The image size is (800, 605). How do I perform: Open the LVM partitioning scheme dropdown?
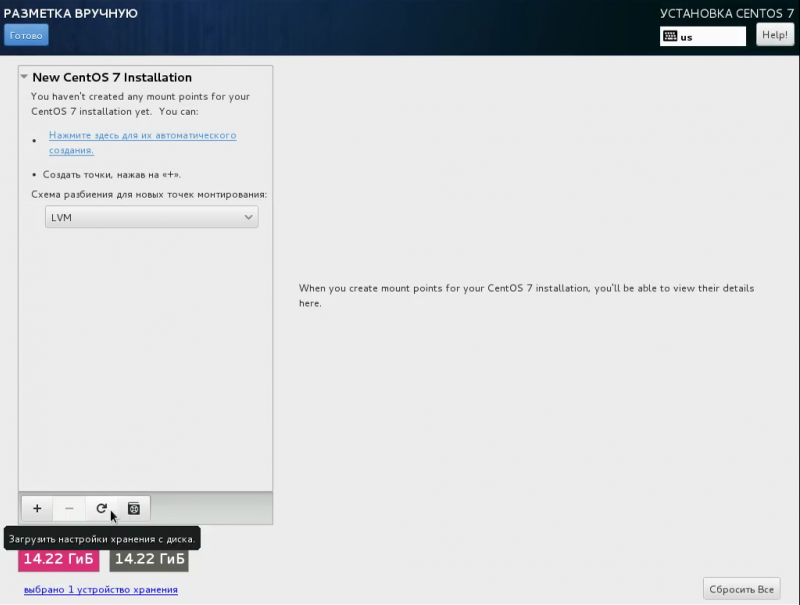point(152,217)
